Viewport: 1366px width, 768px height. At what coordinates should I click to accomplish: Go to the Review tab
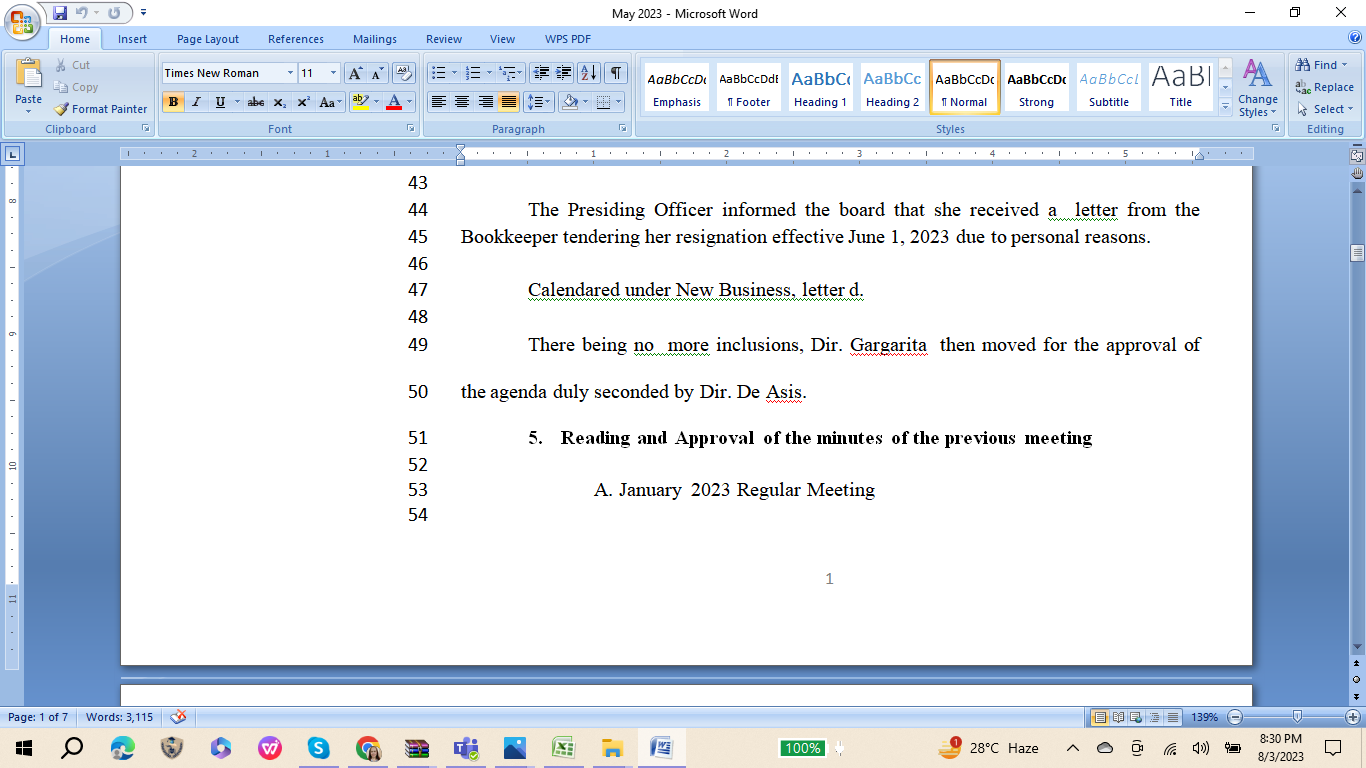coord(444,39)
